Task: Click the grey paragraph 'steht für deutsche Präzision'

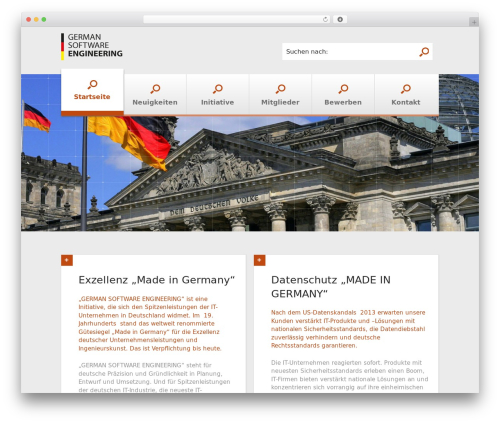Action: [154, 377]
